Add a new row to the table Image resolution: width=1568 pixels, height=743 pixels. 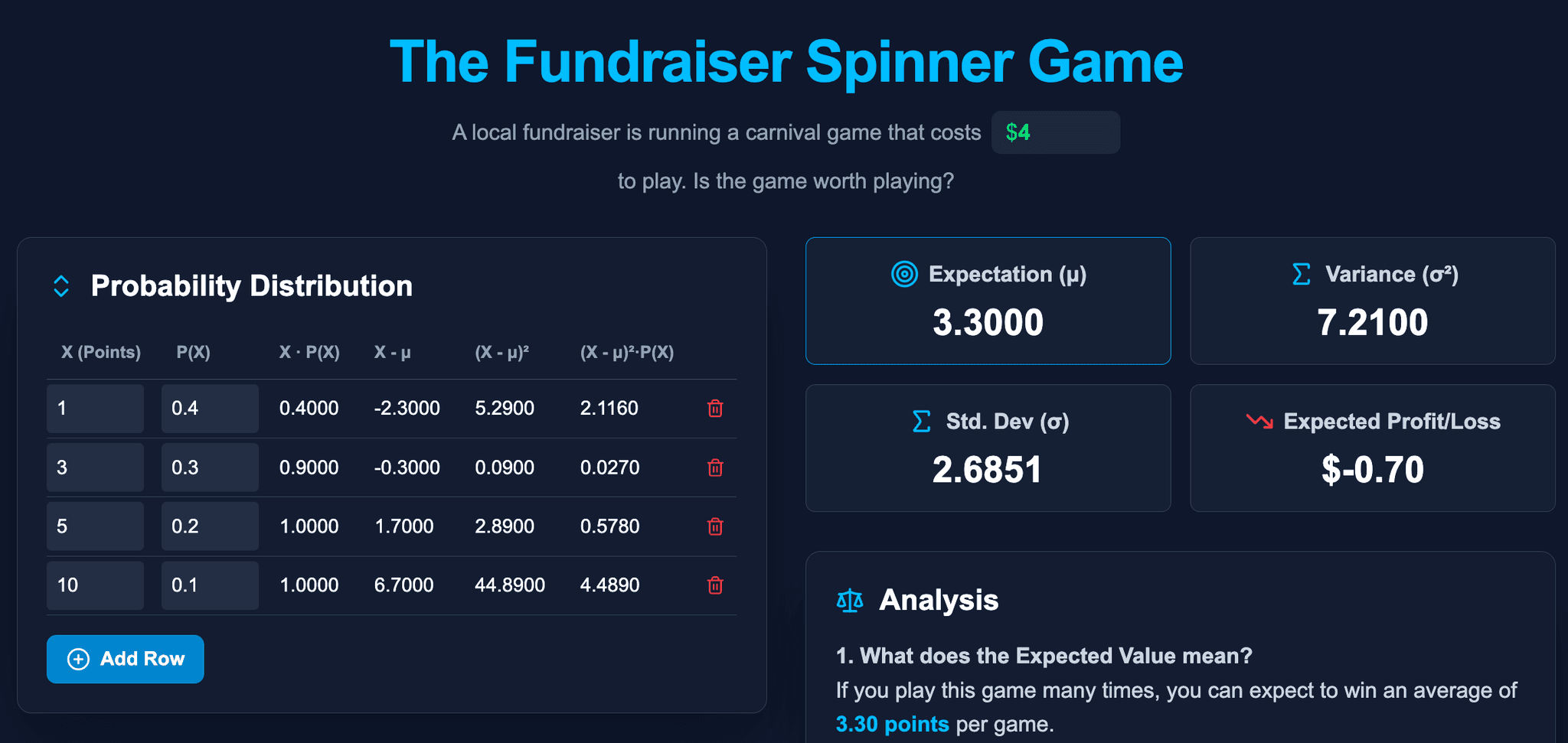126,659
